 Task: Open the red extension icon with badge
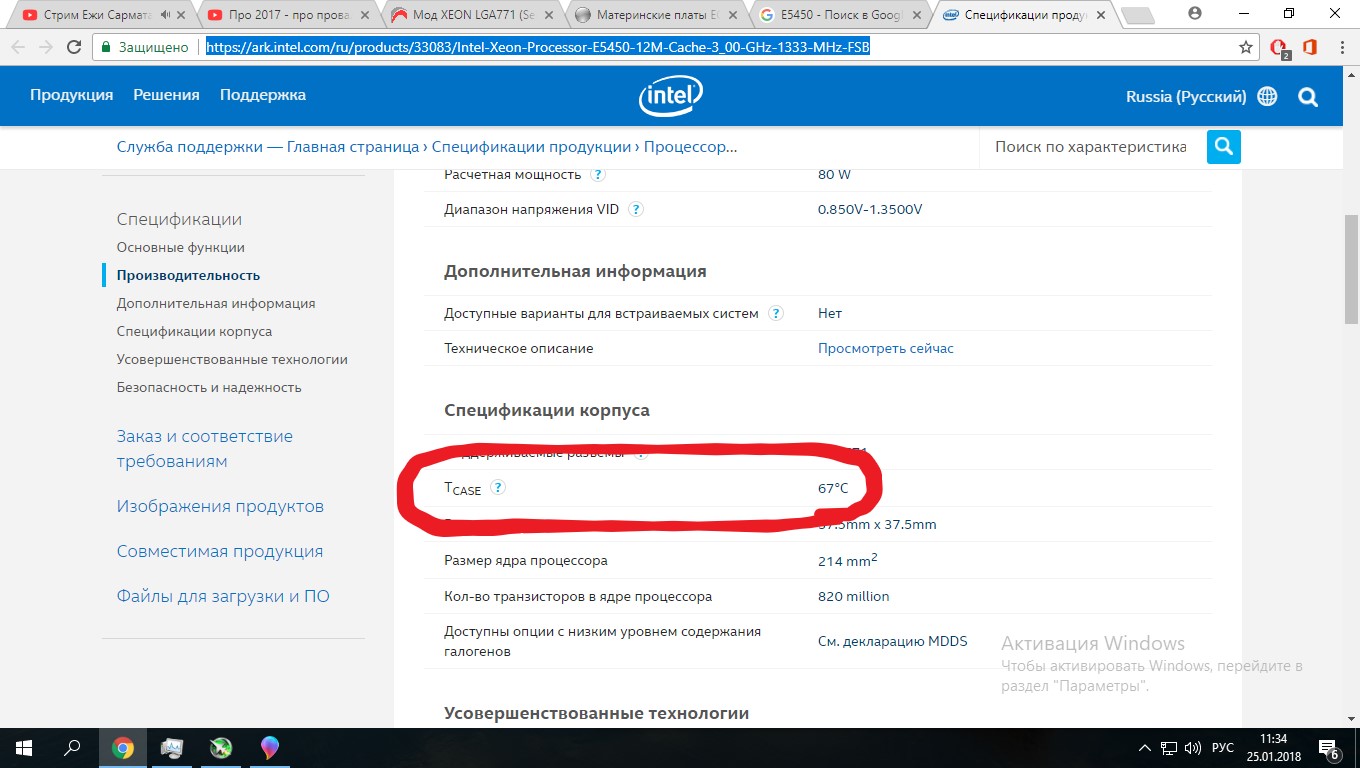point(1278,47)
